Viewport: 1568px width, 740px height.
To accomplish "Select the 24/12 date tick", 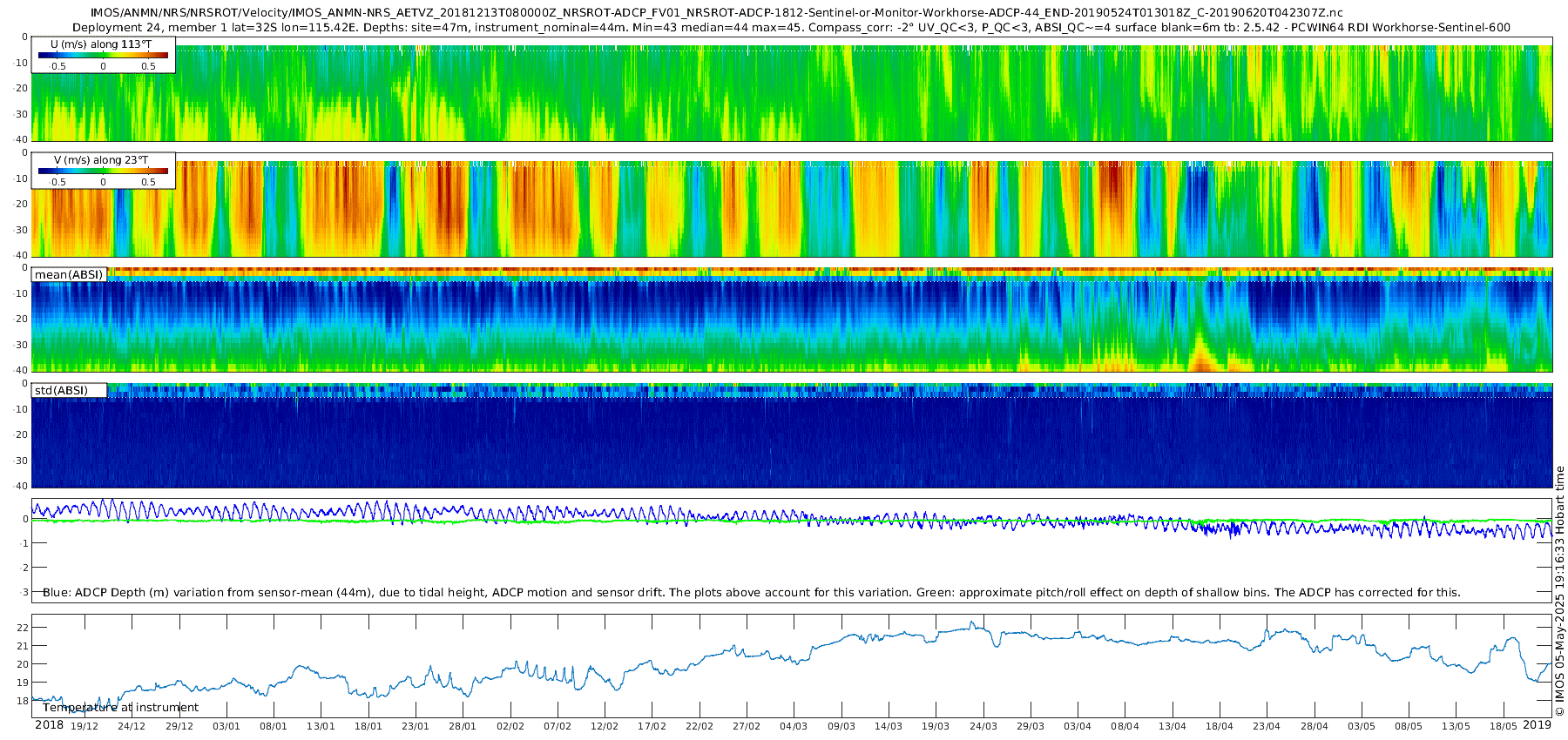I will 132,727.
